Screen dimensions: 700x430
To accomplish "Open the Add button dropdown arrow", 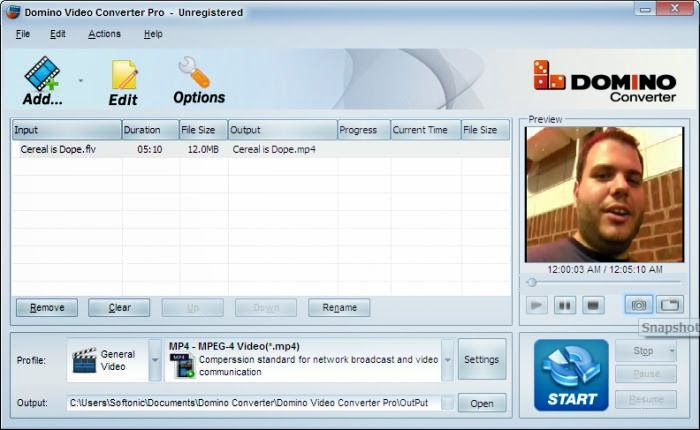I will 81,81.
